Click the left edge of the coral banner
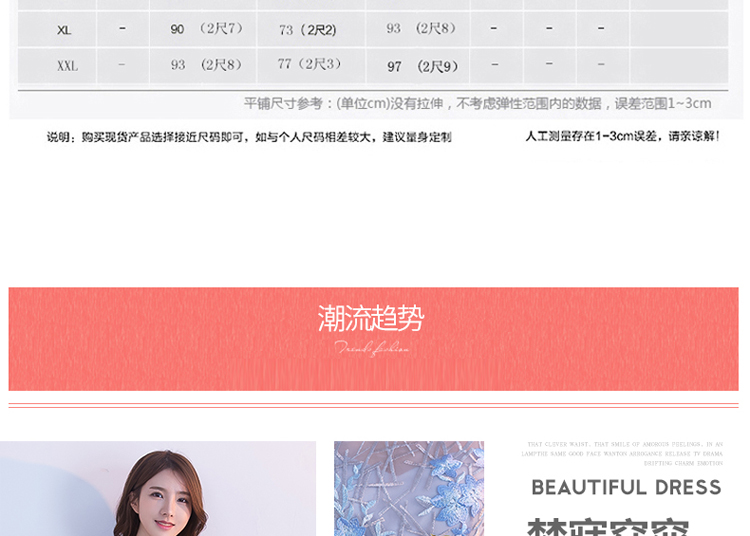 [x=20, y=339]
